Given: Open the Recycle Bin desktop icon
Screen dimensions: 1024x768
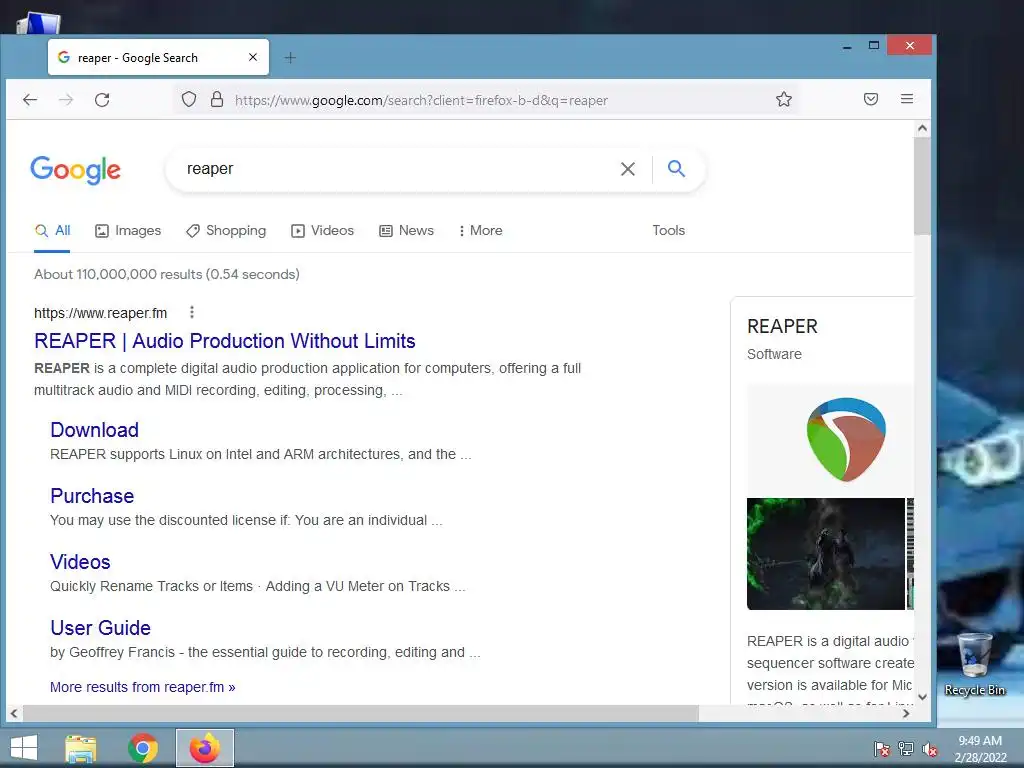Looking at the screenshot, I should [x=974, y=665].
